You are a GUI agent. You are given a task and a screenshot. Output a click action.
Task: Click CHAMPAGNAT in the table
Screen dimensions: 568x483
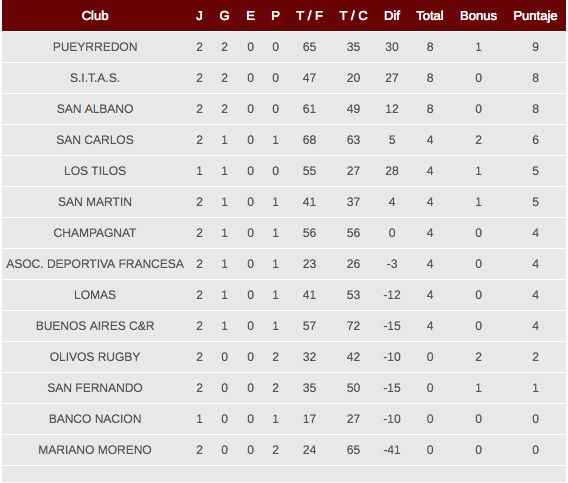tap(95, 233)
